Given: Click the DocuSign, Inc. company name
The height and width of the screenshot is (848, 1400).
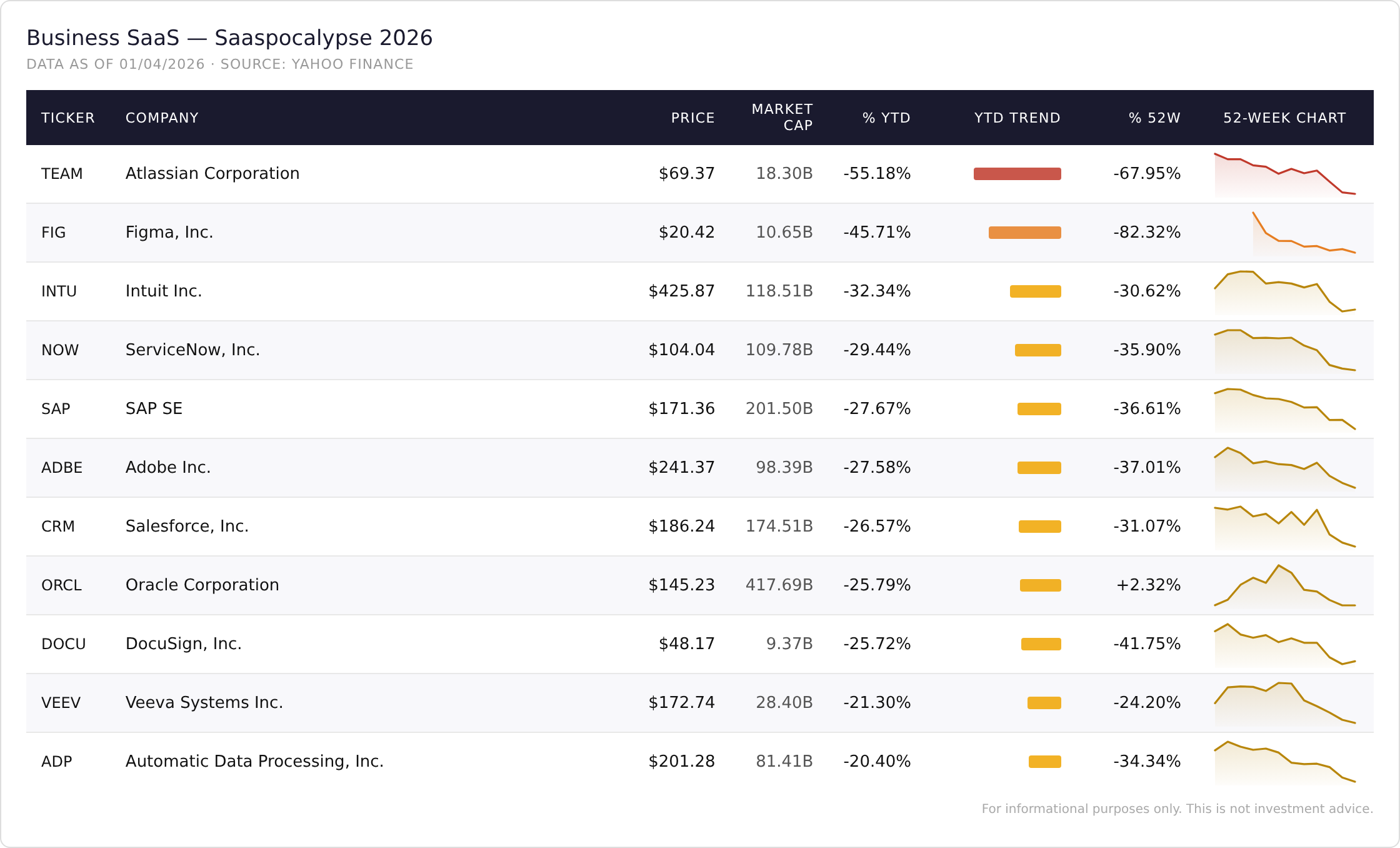Looking at the screenshot, I should [184, 644].
